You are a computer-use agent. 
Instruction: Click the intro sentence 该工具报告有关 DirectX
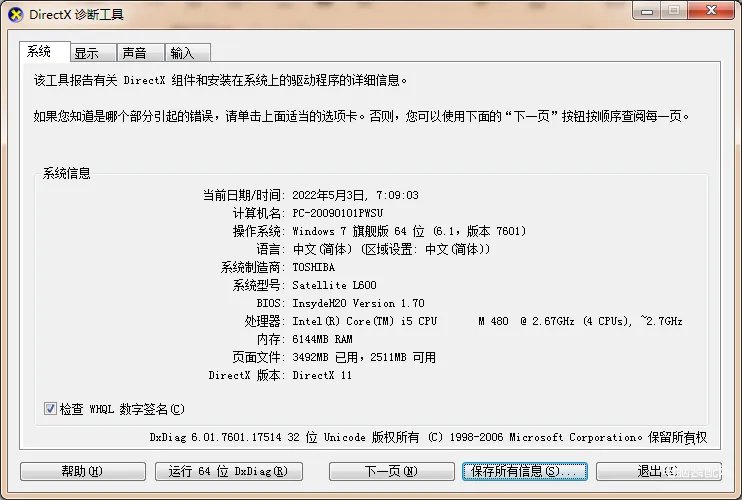pyautogui.click(x=220, y=80)
